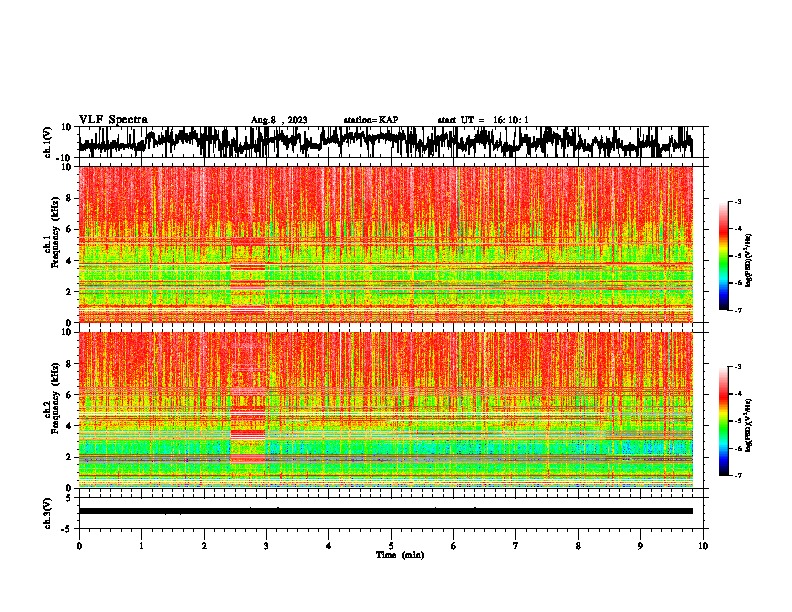Image resolution: width=792 pixels, height=612 pixels.
Task: Click the "-3" label on ch.1 color bar
Action: (x=737, y=201)
